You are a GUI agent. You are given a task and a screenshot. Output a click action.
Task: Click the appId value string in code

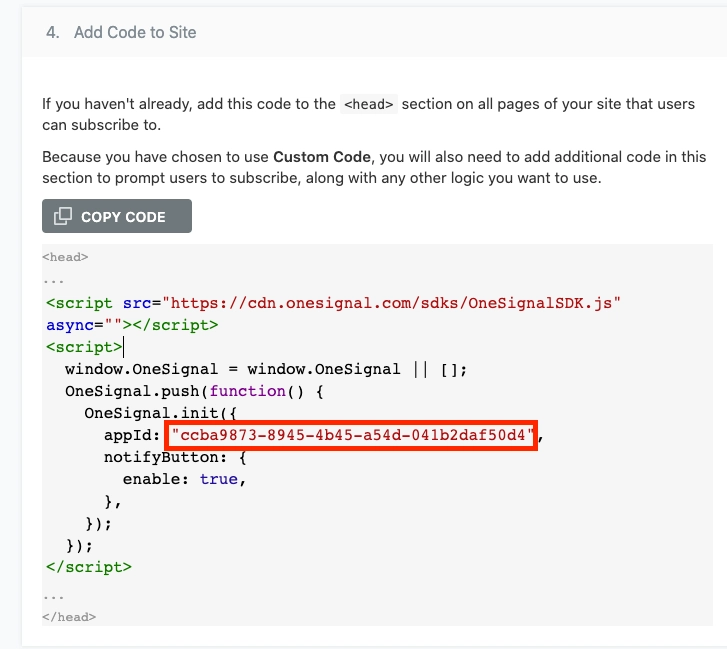(x=352, y=435)
